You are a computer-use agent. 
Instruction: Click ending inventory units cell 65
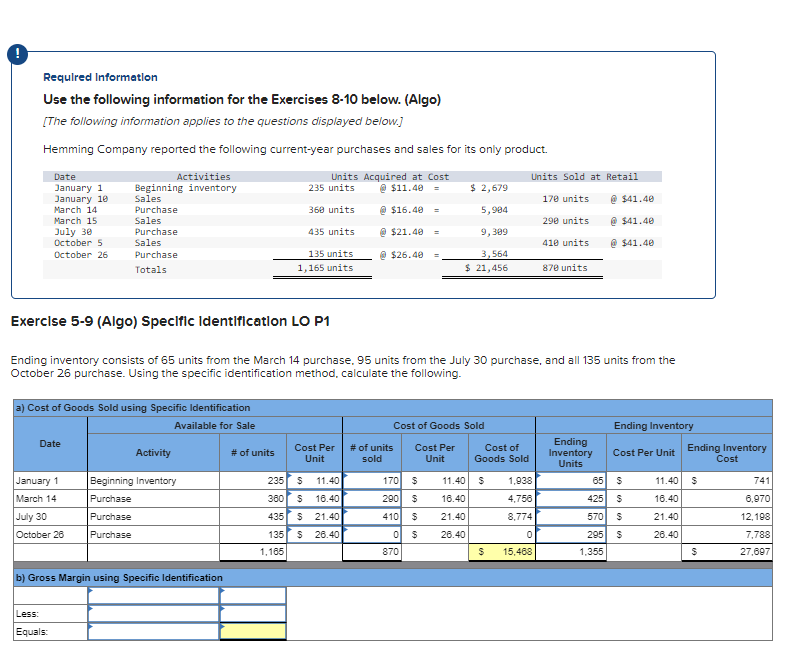[571, 481]
